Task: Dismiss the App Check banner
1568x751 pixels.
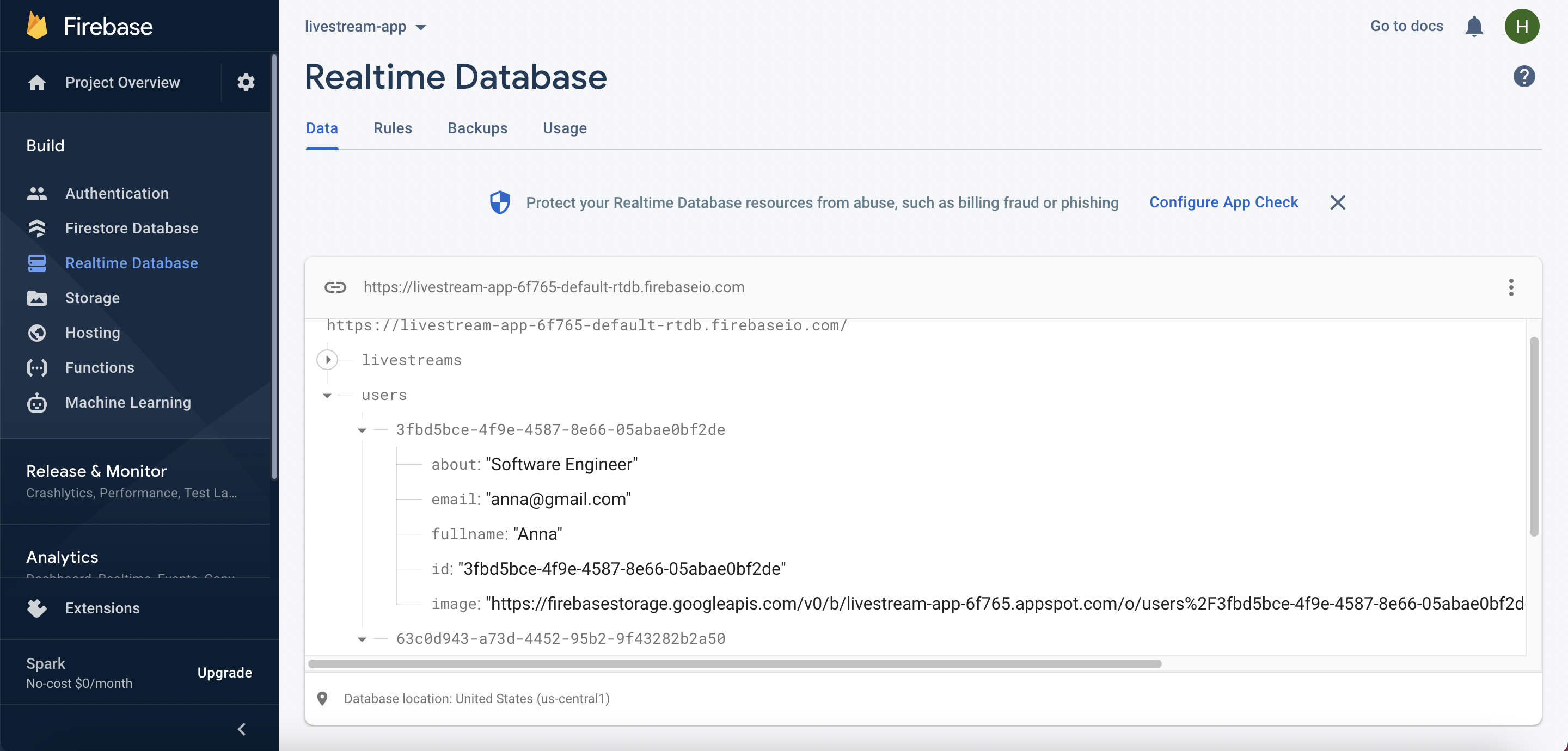Action: [x=1337, y=202]
